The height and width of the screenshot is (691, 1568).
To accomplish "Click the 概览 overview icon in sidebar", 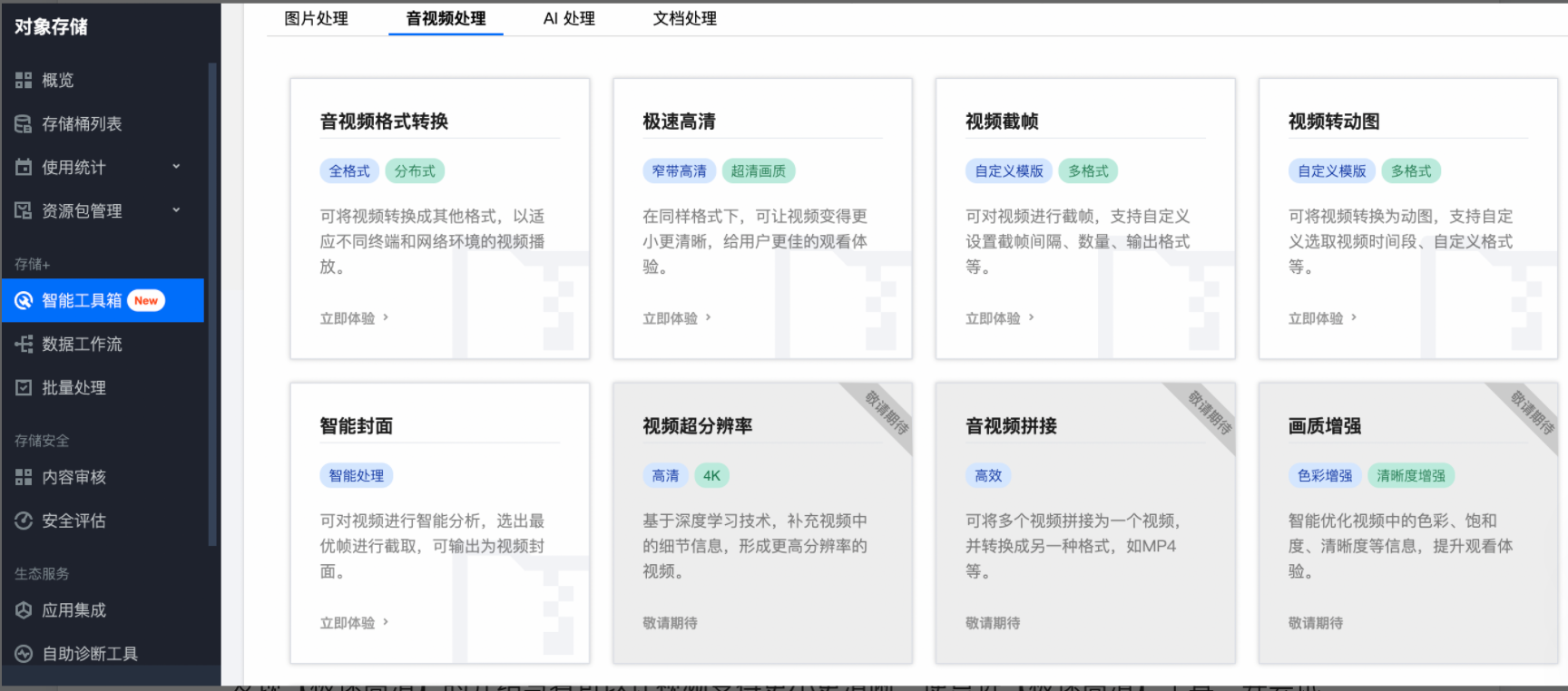I will click(24, 81).
